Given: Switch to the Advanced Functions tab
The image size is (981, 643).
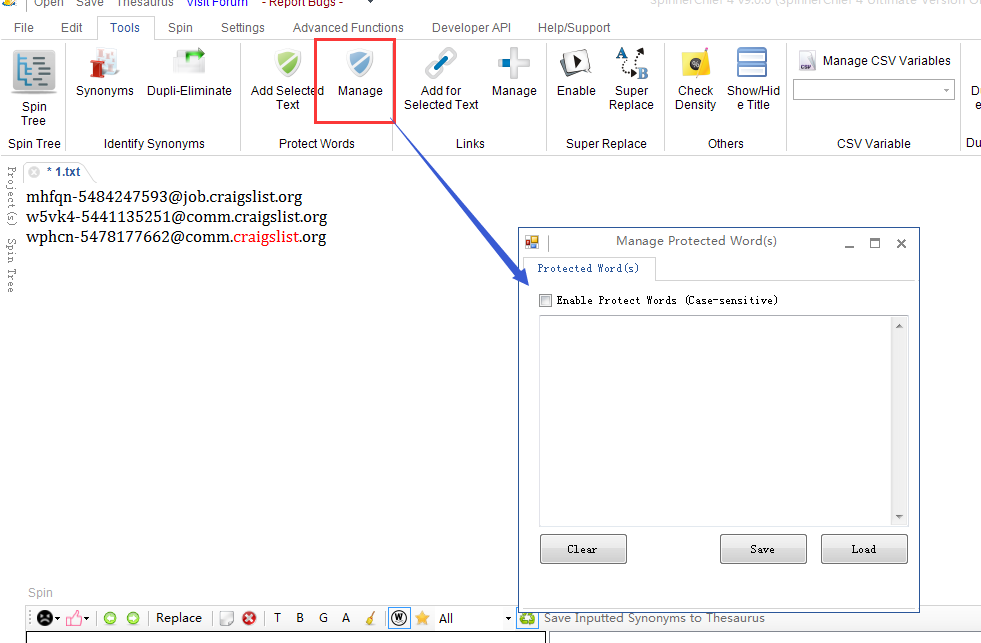Looking at the screenshot, I should (348, 28).
